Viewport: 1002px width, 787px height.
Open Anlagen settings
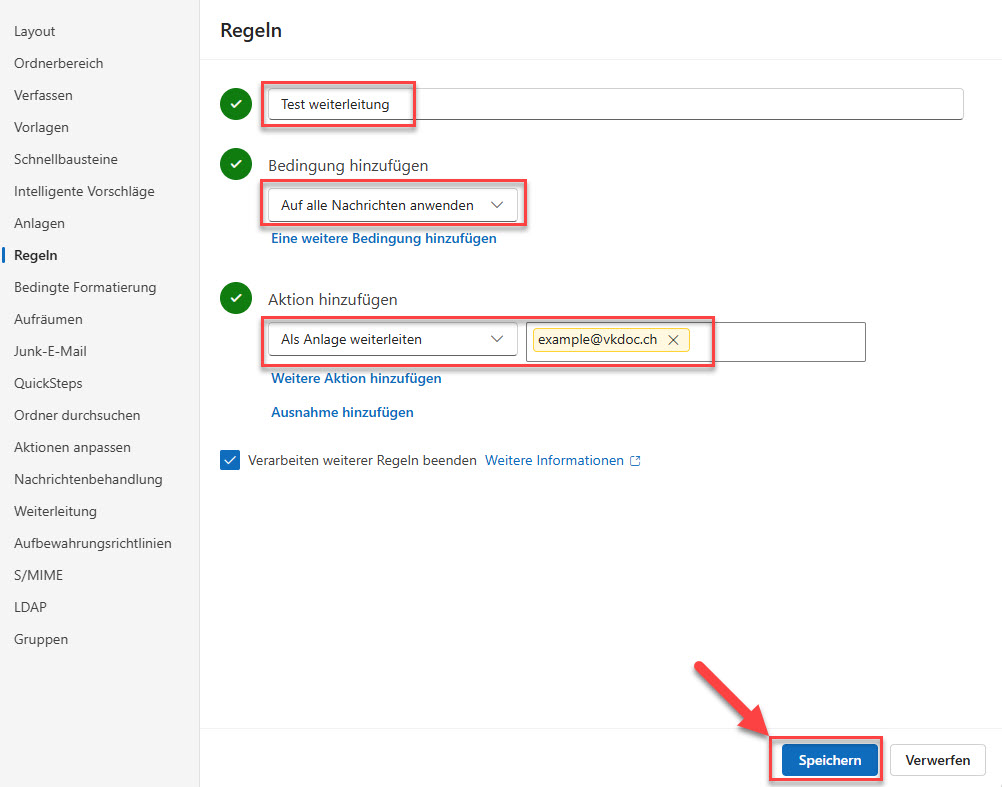point(39,223)
